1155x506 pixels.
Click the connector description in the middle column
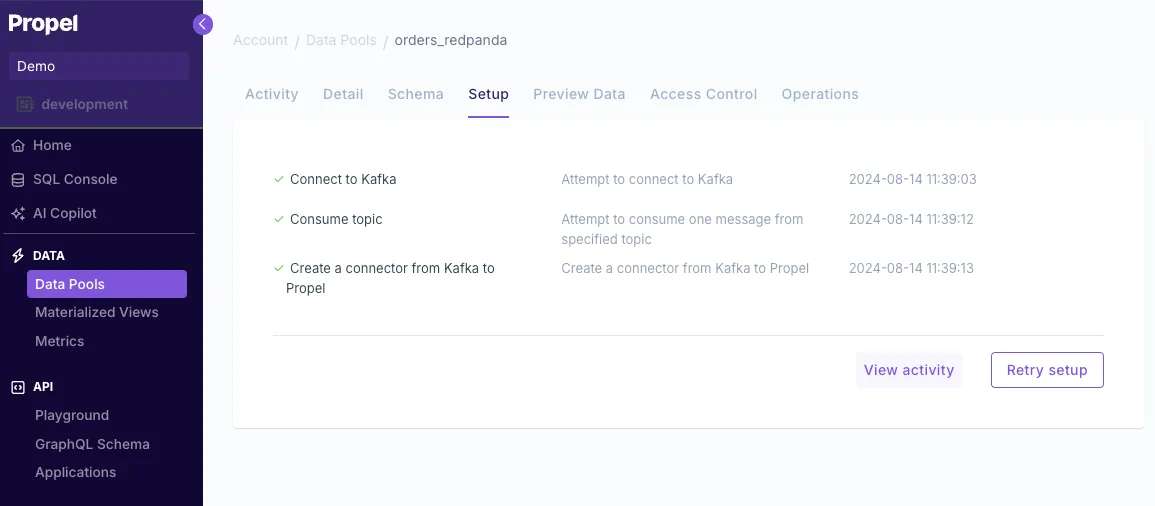685,268
